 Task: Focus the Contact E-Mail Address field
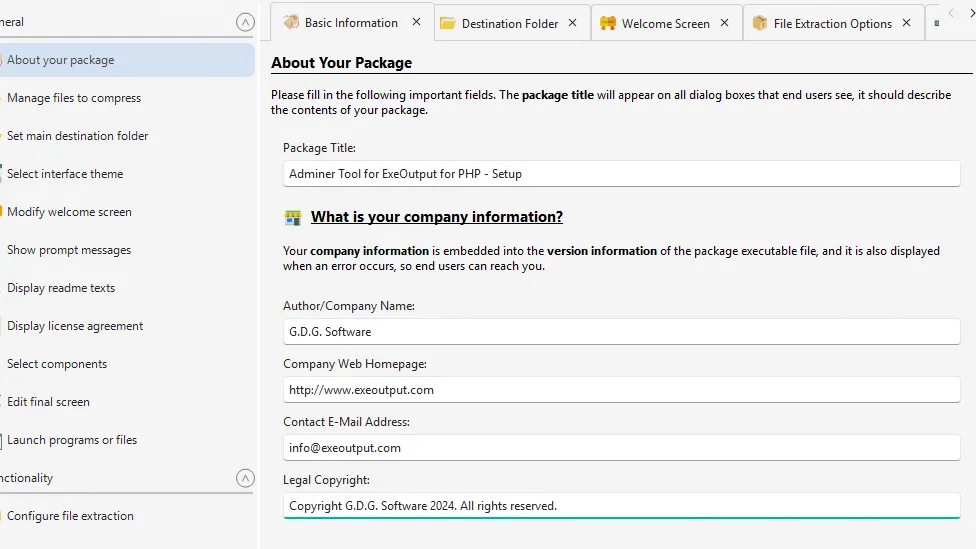point(621,448)
